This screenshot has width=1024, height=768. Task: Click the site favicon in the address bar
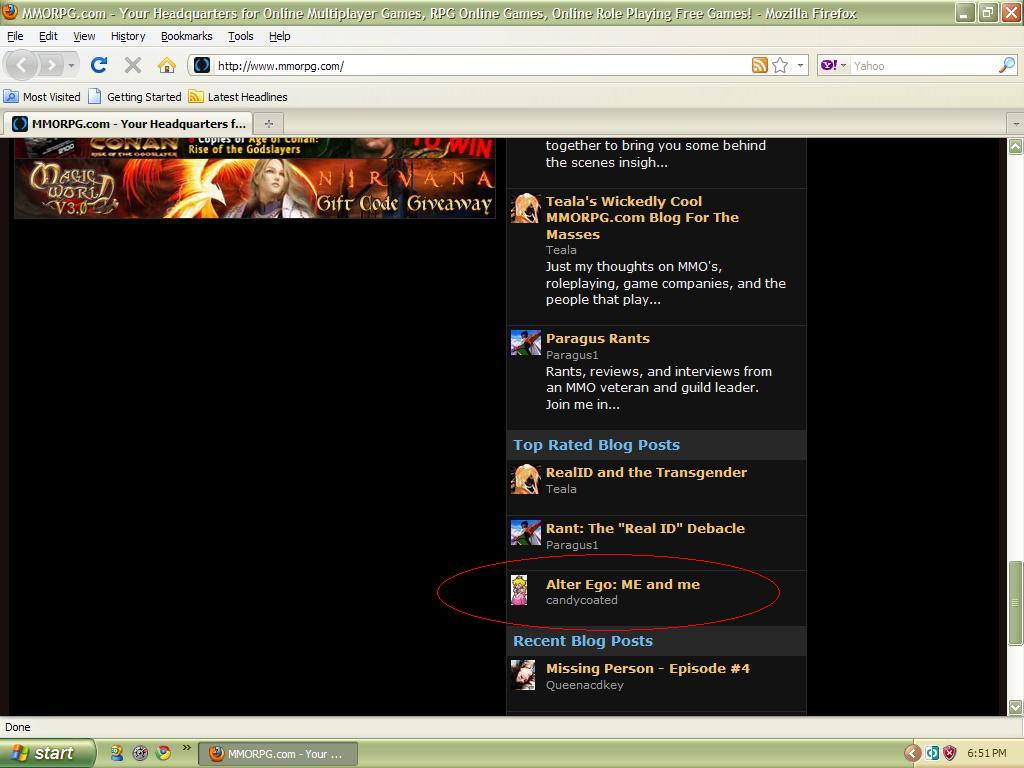click(x=202, y=65)
